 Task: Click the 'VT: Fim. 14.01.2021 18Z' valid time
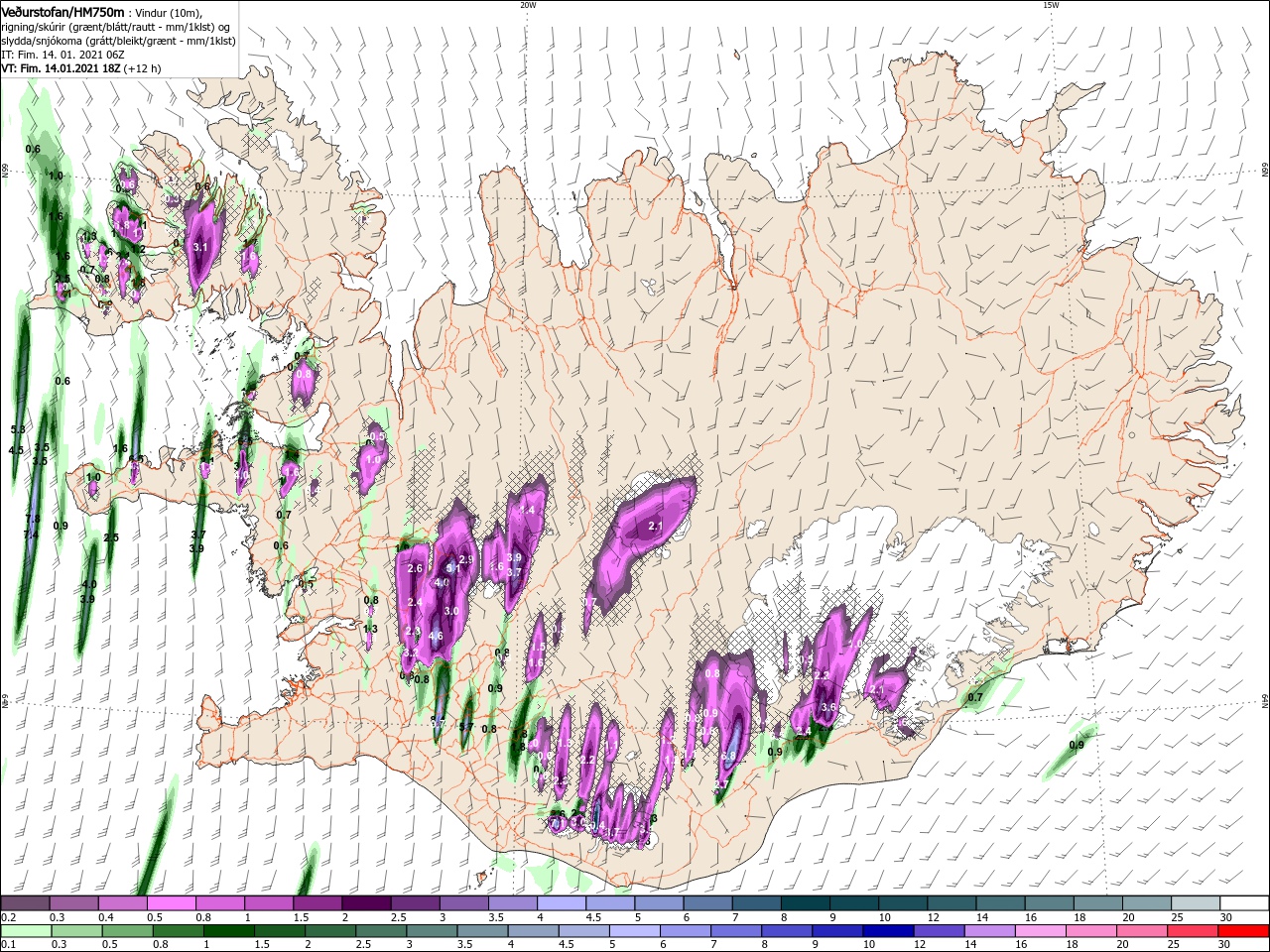pyautogui.click(x=62, y=68)
